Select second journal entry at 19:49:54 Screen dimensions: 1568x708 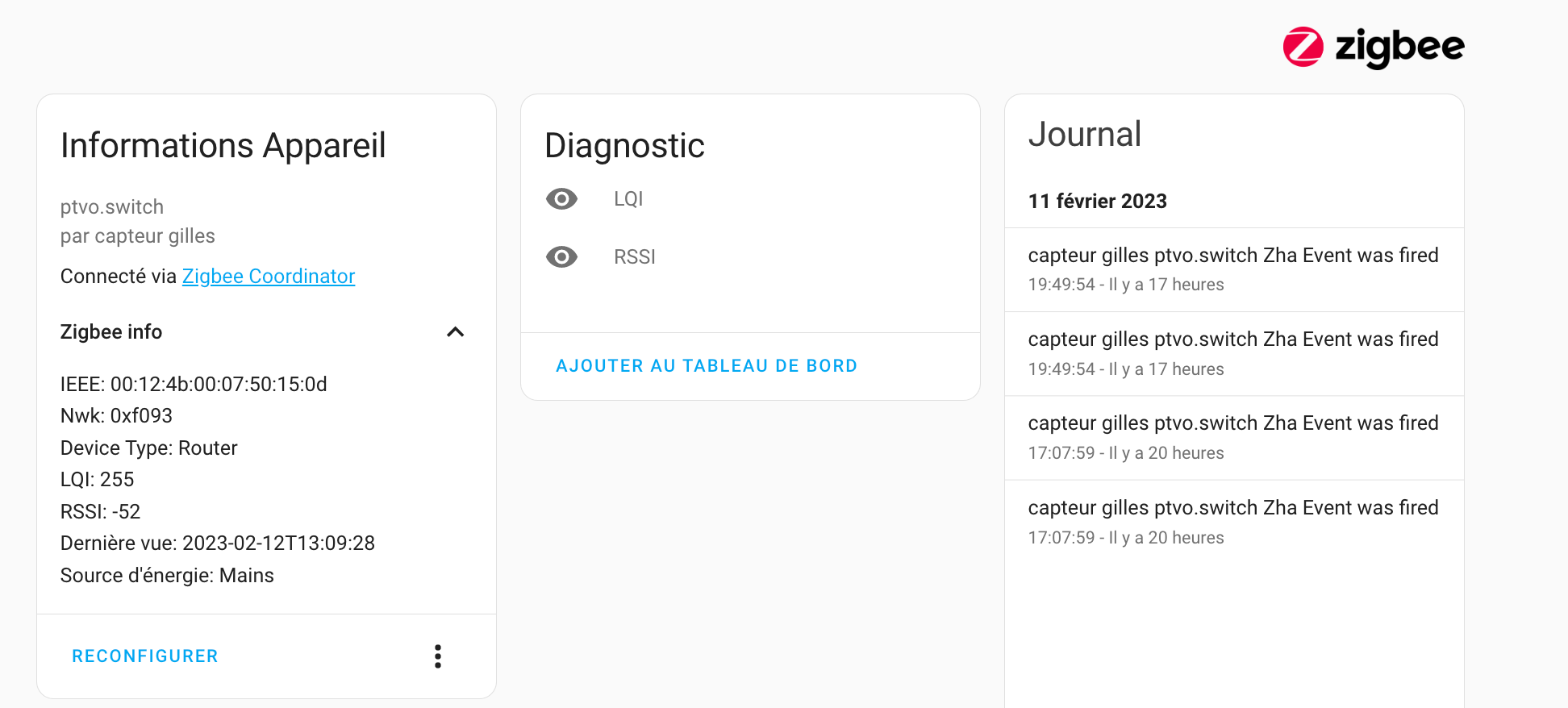1234,353
